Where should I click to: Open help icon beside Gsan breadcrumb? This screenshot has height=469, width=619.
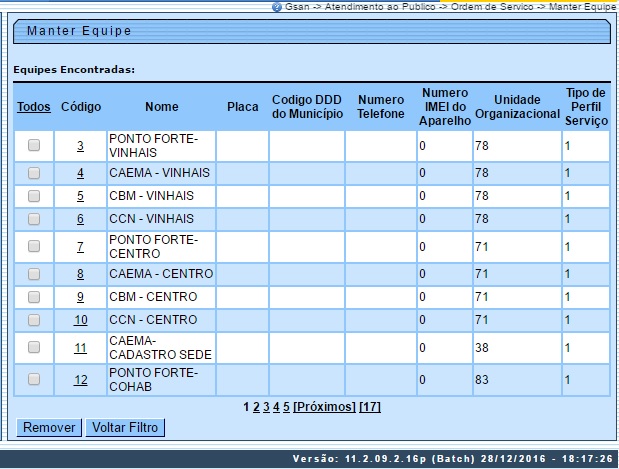[x=277, y=7]
